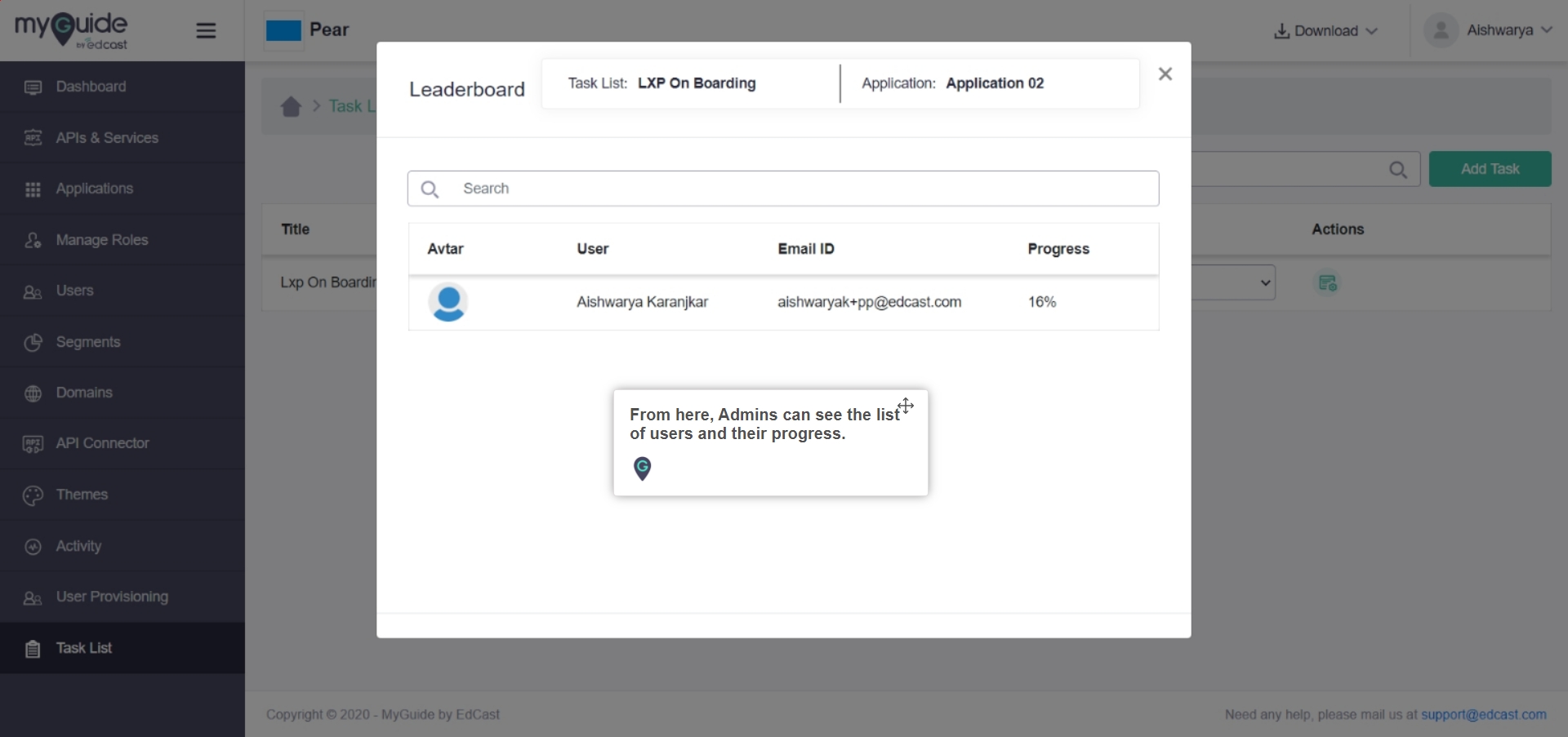Click the Email ID column header

[x=806, y=249]
